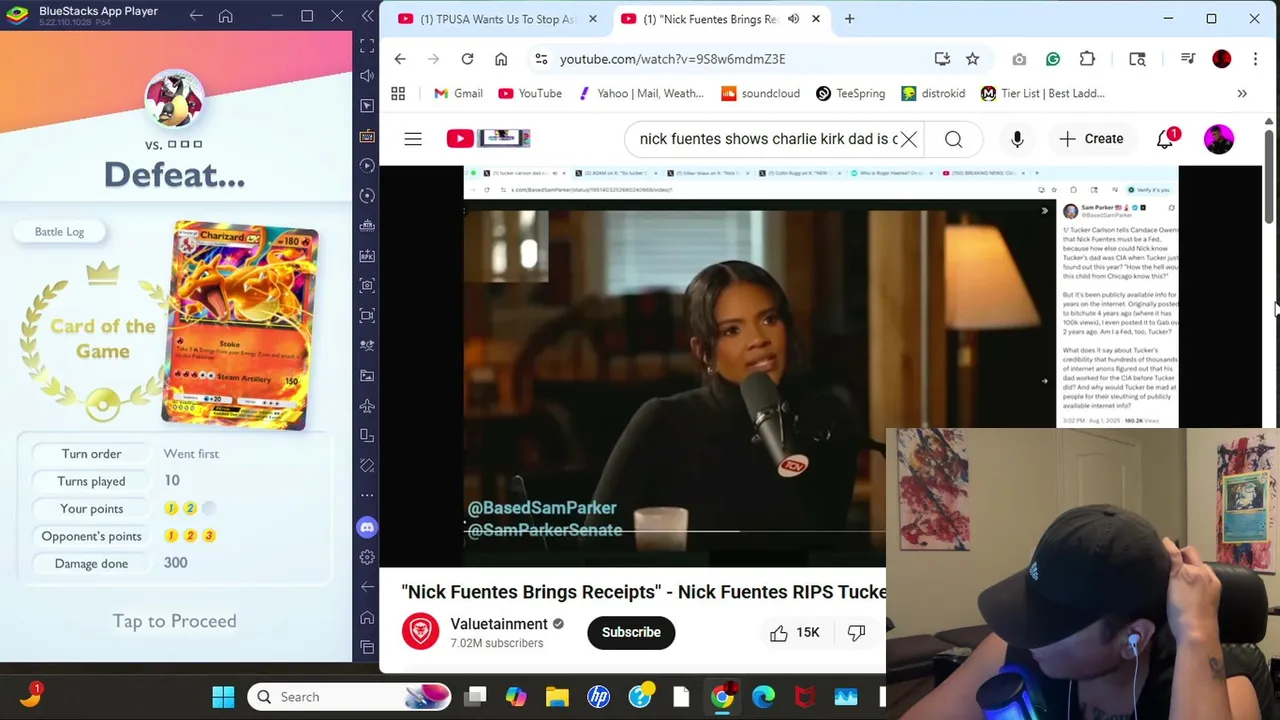The image size is (1280, 720).
Task: Open the Gmail bookmark
Action: (x=458, y=93)
